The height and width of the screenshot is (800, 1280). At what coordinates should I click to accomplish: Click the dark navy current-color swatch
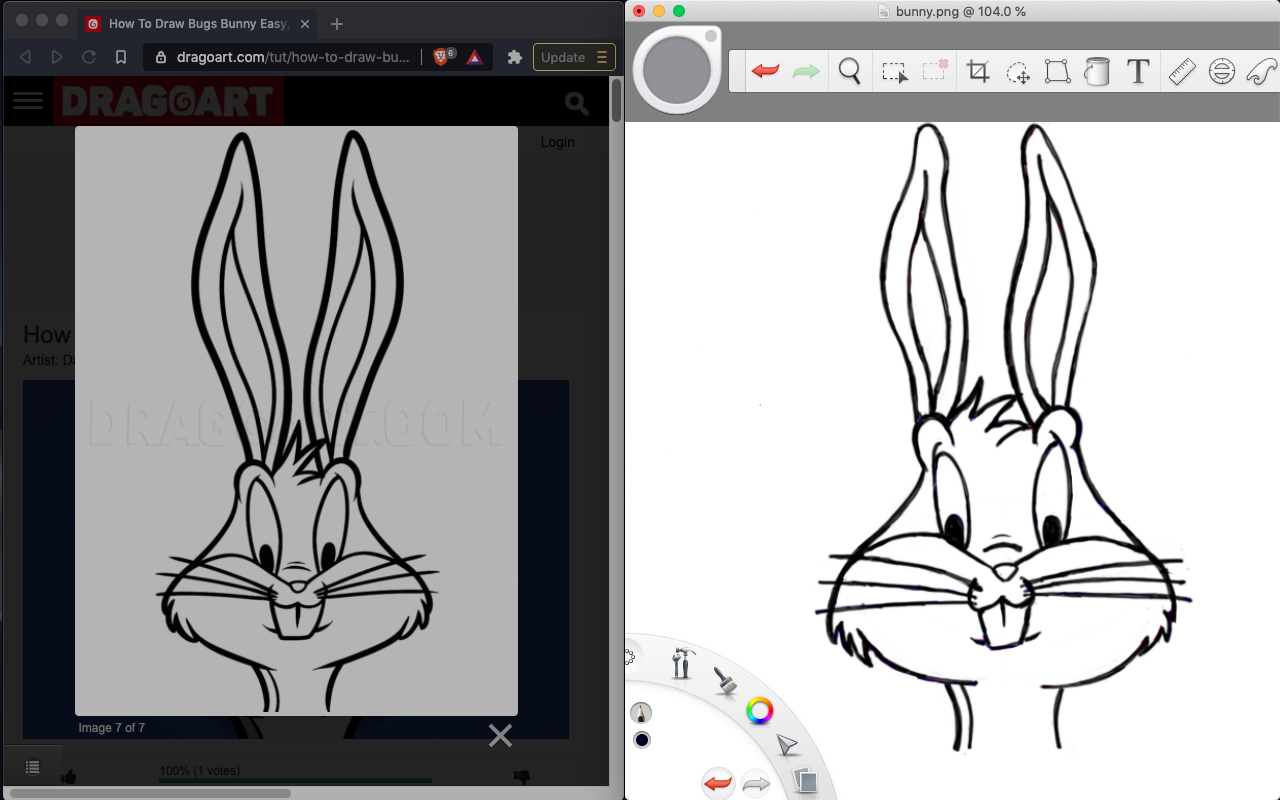click(642, 740)
